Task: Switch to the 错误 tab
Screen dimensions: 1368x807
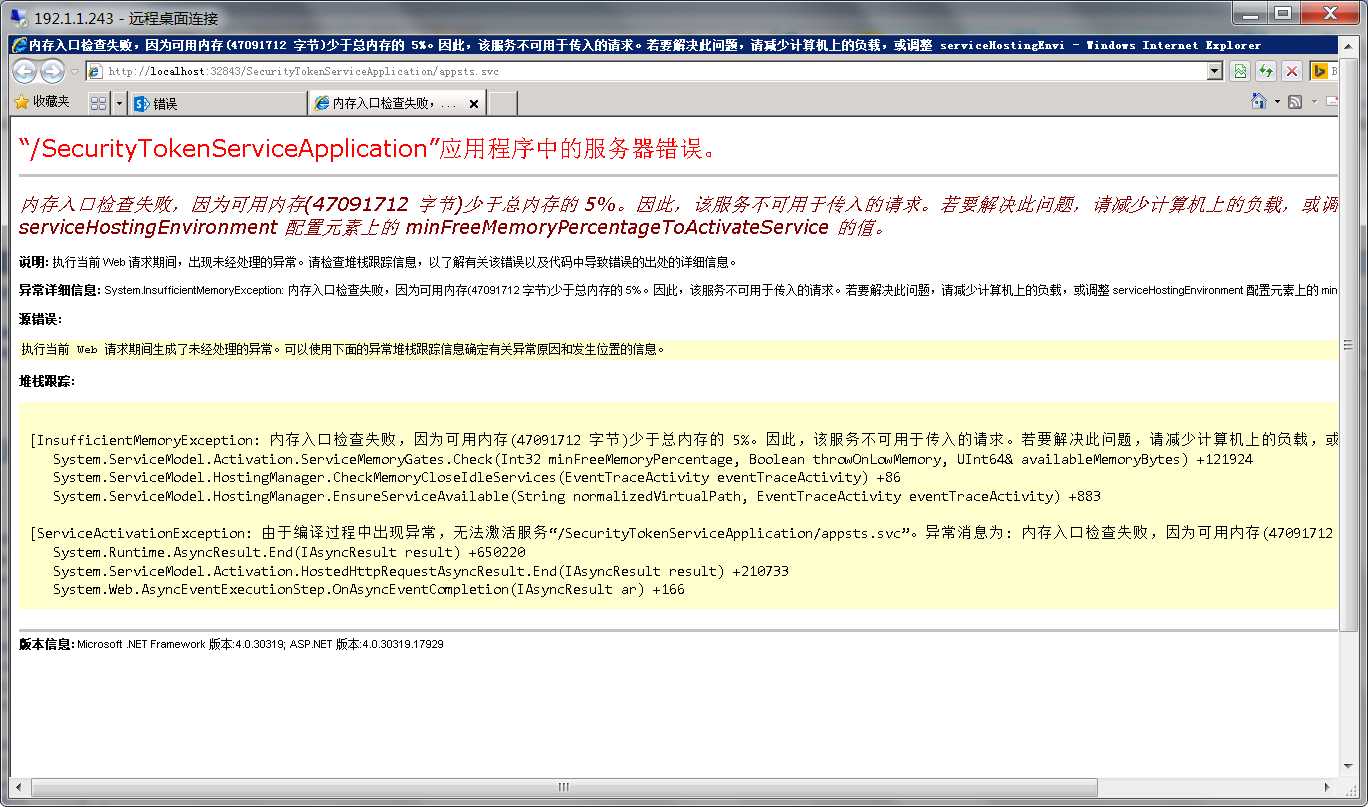Action: click(x=218, y=103)
